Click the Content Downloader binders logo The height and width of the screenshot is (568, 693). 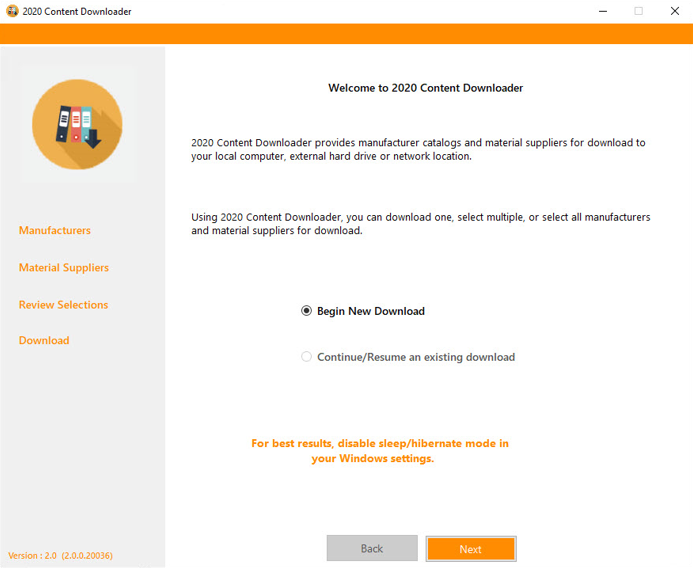coord(77,124)
